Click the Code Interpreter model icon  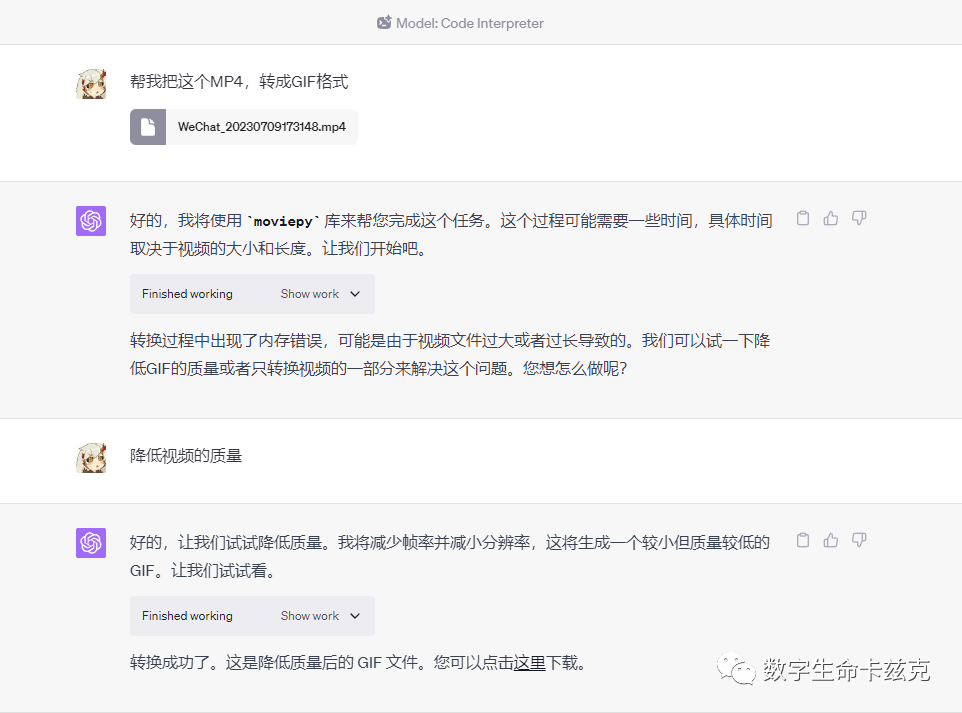(x=384, y=23)
